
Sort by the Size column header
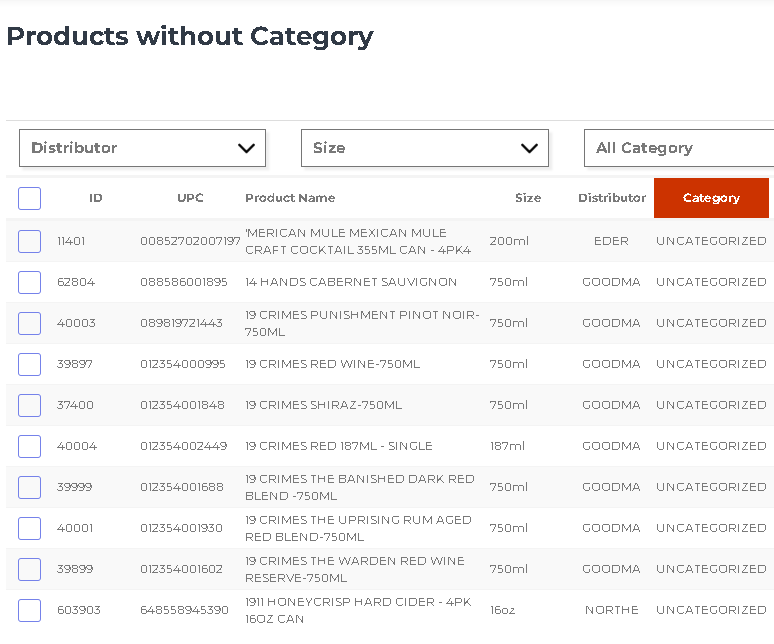(528, 198)
